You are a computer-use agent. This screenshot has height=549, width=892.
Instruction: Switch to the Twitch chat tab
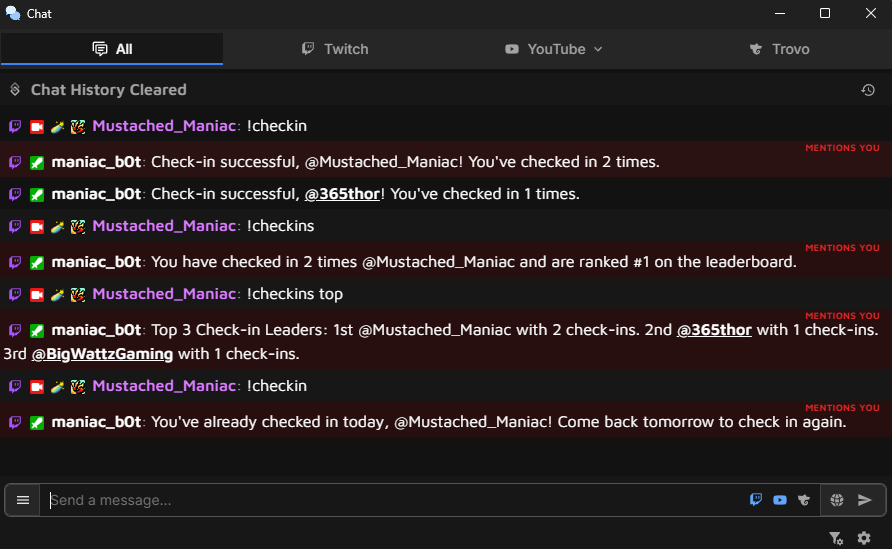(x=335, y=49)
